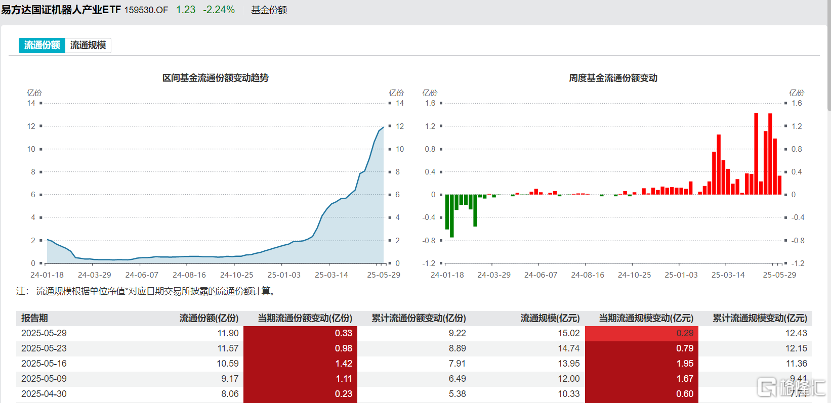Click the 12.43 cumulative scale change cell

point(798,333)
